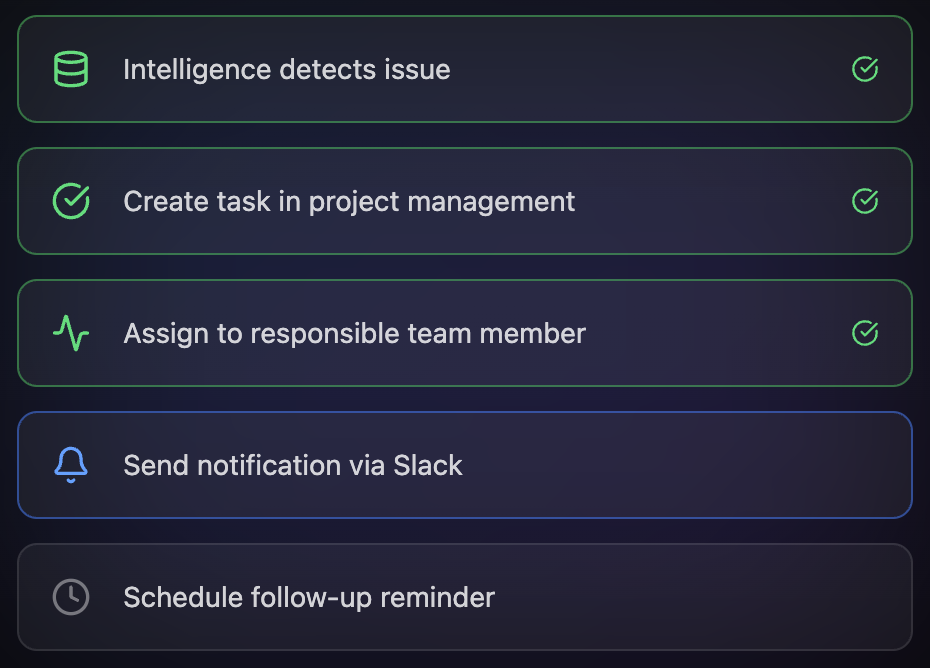Image resolution: width=930 pixels, height=668 pixels.
Task: Select the activity pulse icon beside Assign
Action: tap(70, 333)
